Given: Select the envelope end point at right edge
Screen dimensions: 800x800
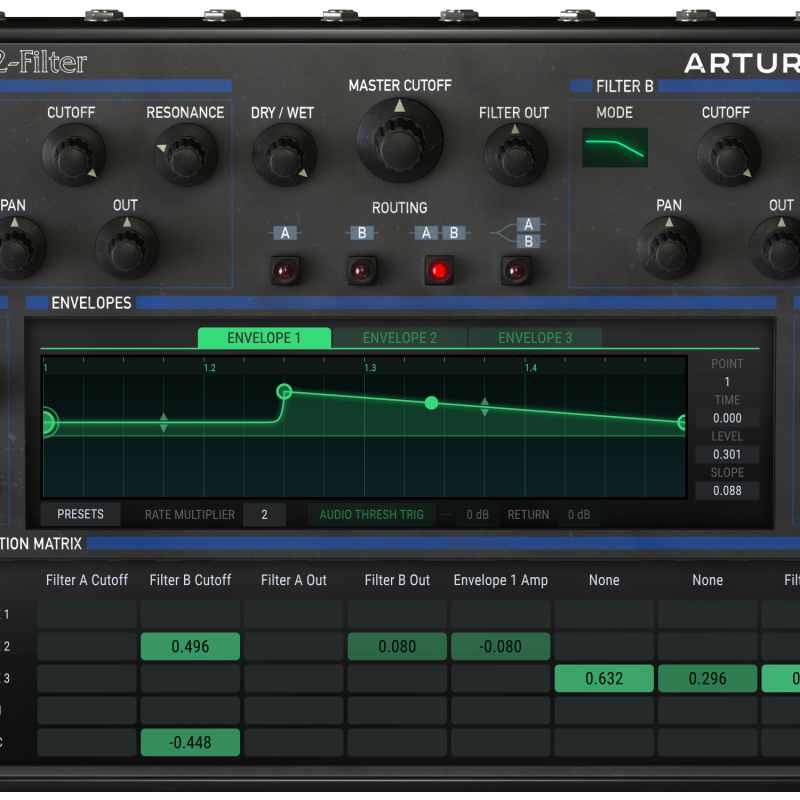Looking at the screenshot, I should click(x=682, y=422).
